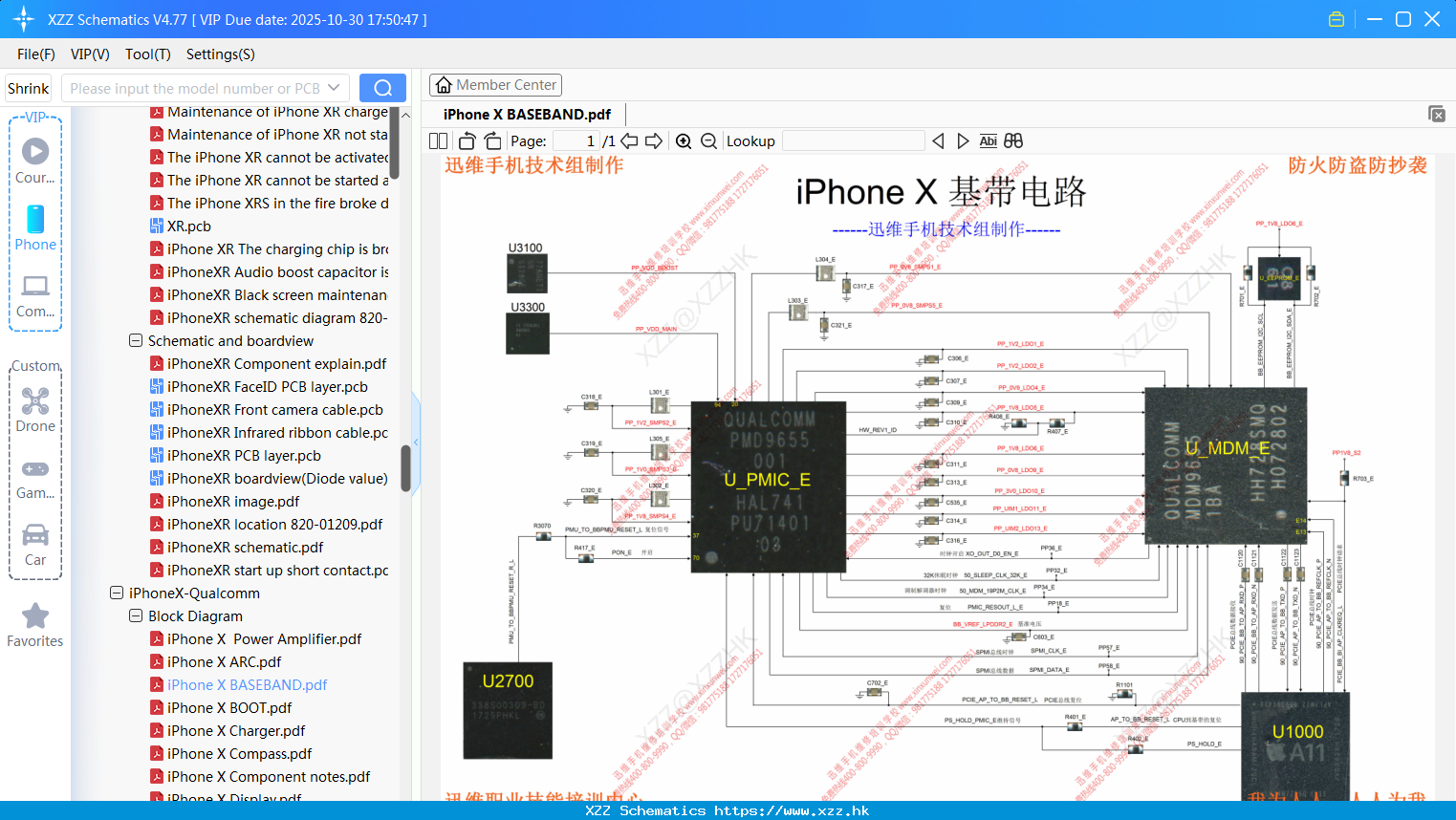The width and height of the screenshot is (1456, 820).
Task: Open iPhoneXR Black screen maintenance file
Action: tap(277, 294)
